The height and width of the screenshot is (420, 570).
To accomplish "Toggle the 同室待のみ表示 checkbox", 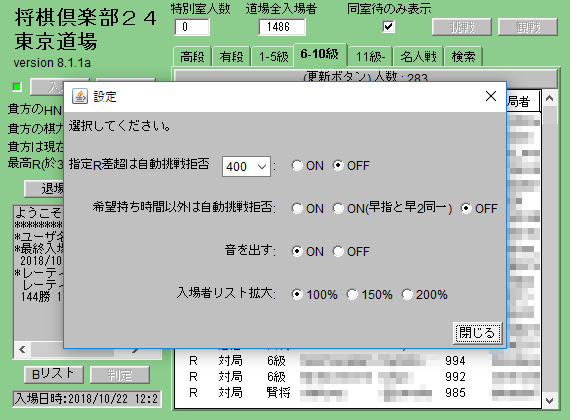I will point(389,27).
